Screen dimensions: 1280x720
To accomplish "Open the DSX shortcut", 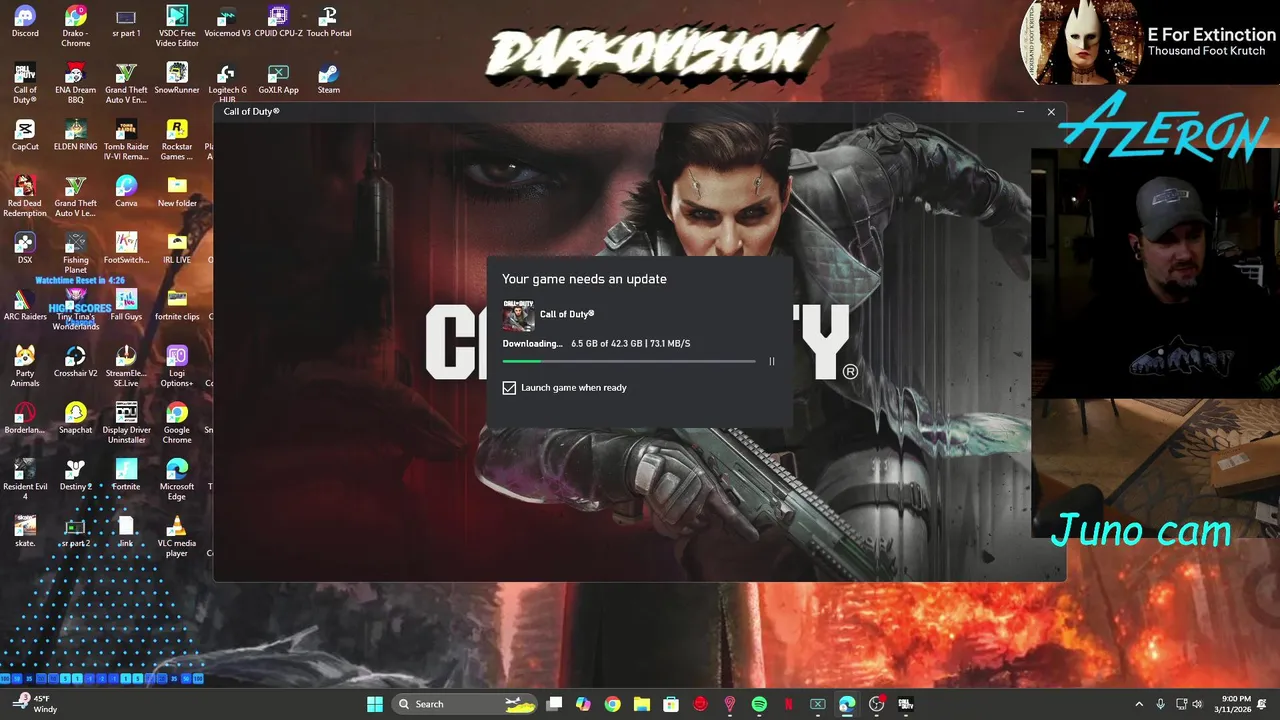I will (x=25, y=248).
